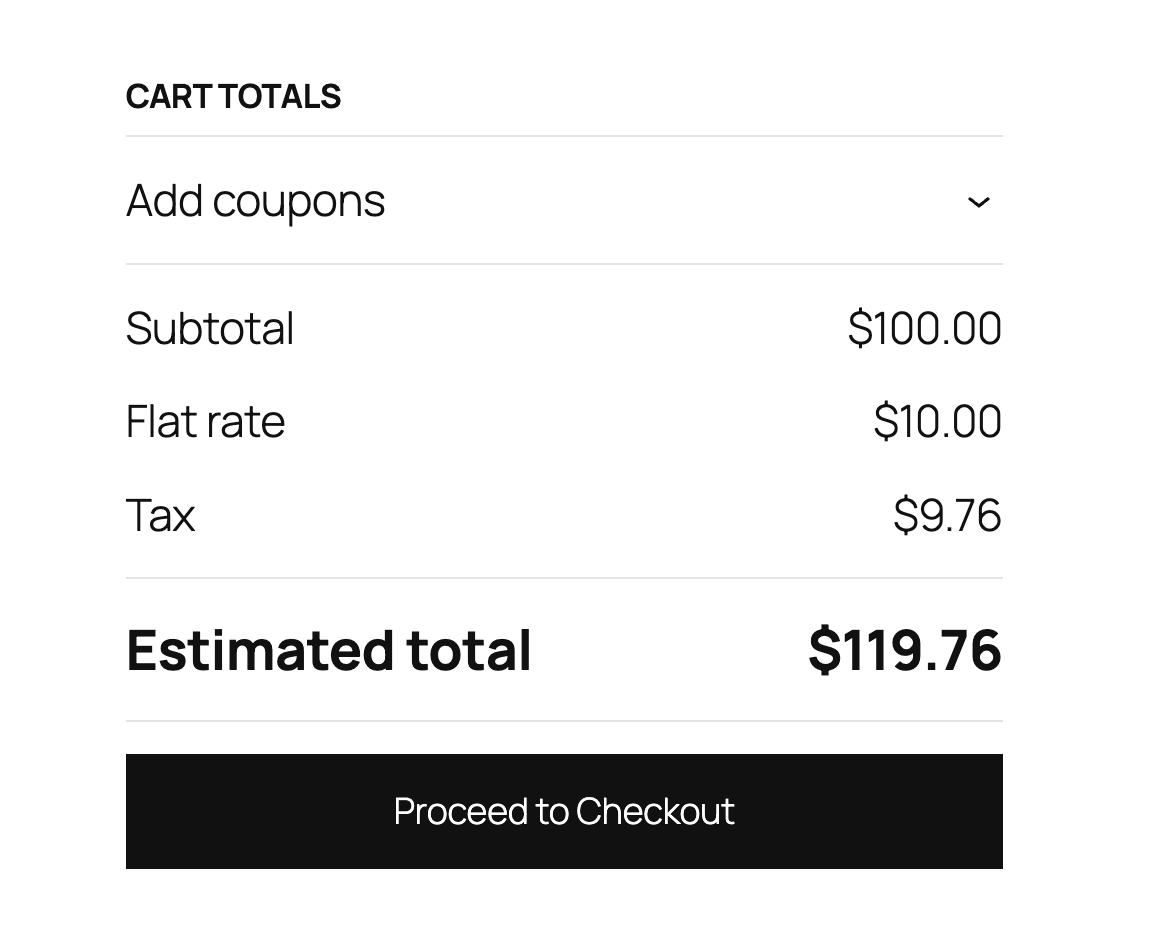Select the $119.76 estimated total
The width and height of the screenshot is (1162, 938).
904,650
